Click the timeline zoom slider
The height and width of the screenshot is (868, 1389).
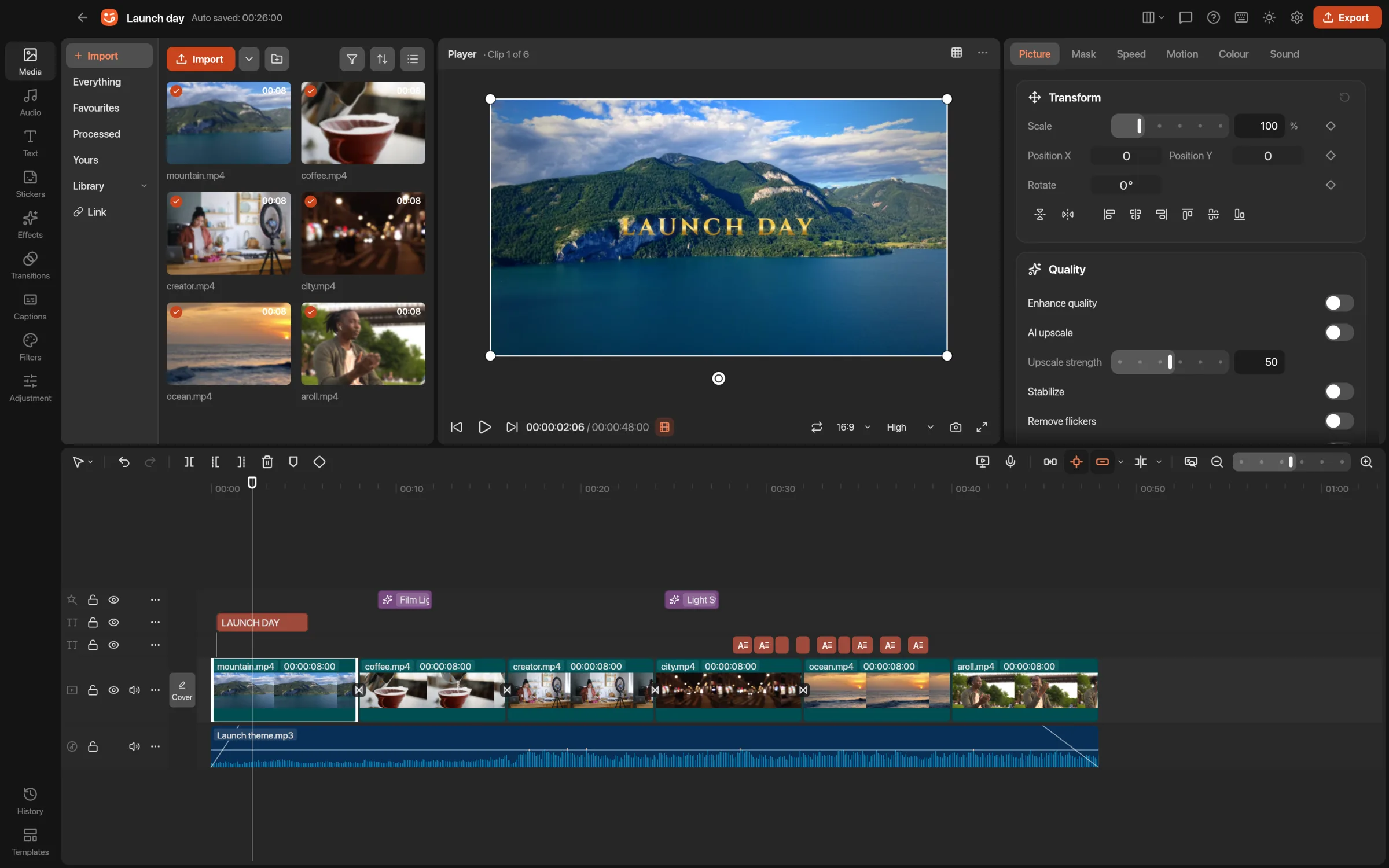click(1291, 462)
